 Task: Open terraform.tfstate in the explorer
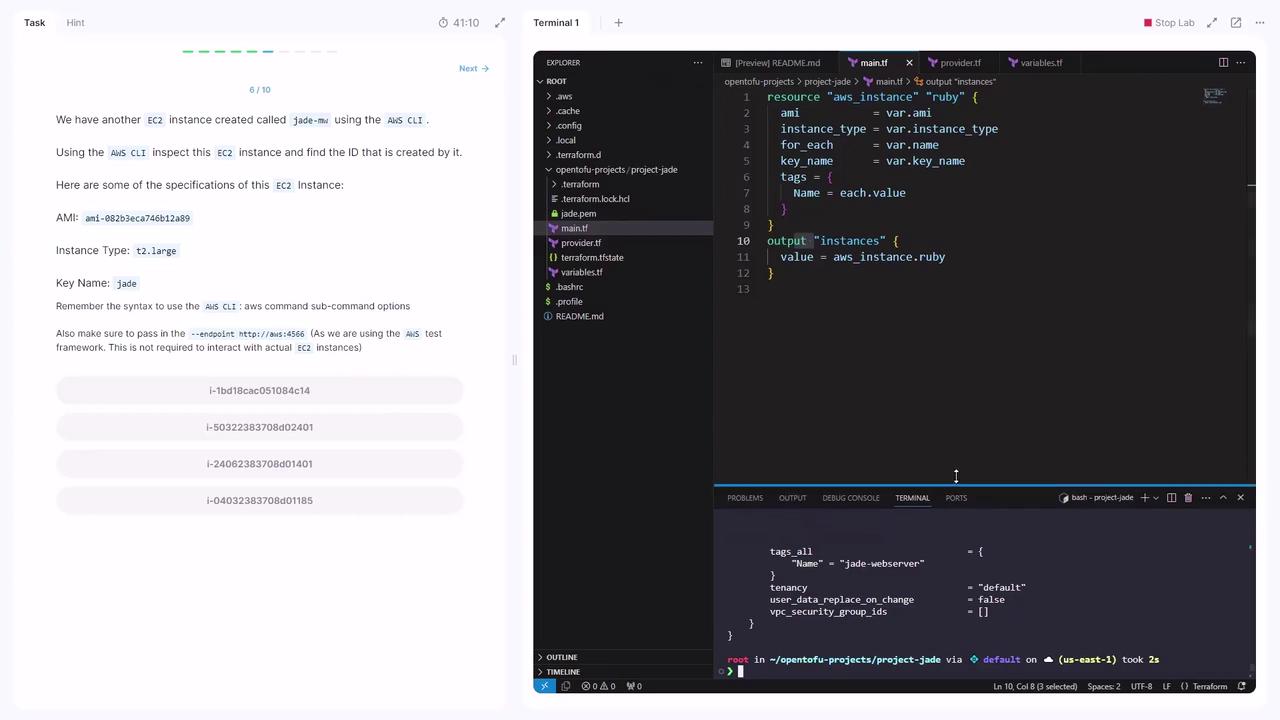592,257
